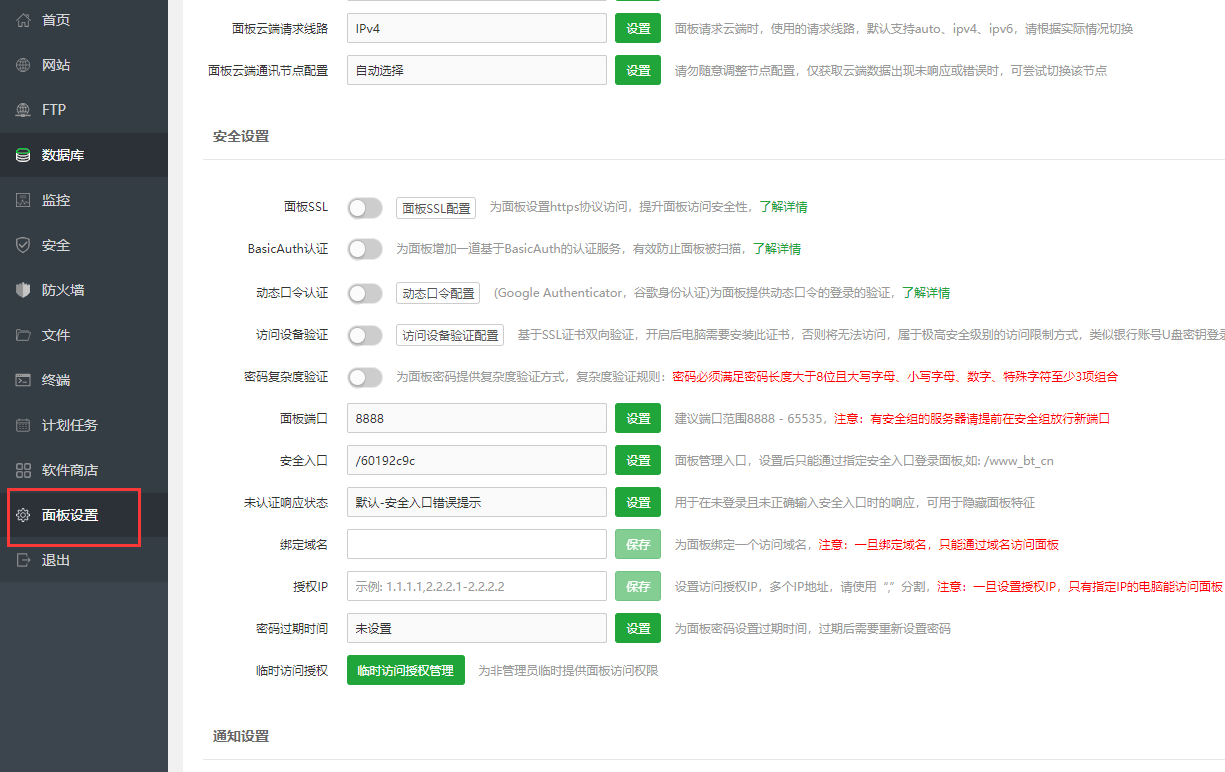Toggle 密码复杂度验证 switch

coord(365,377)
